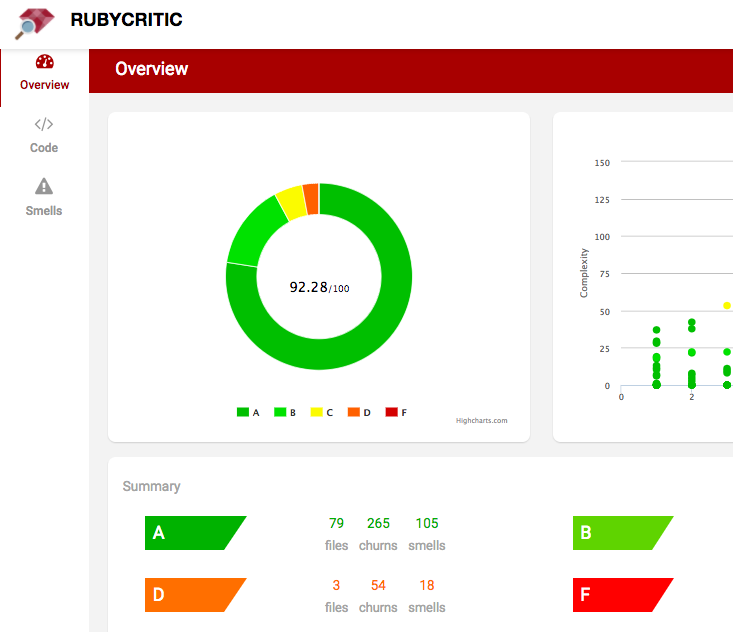
Task: Click the yellow C donut segment
Action: (292, 202)
